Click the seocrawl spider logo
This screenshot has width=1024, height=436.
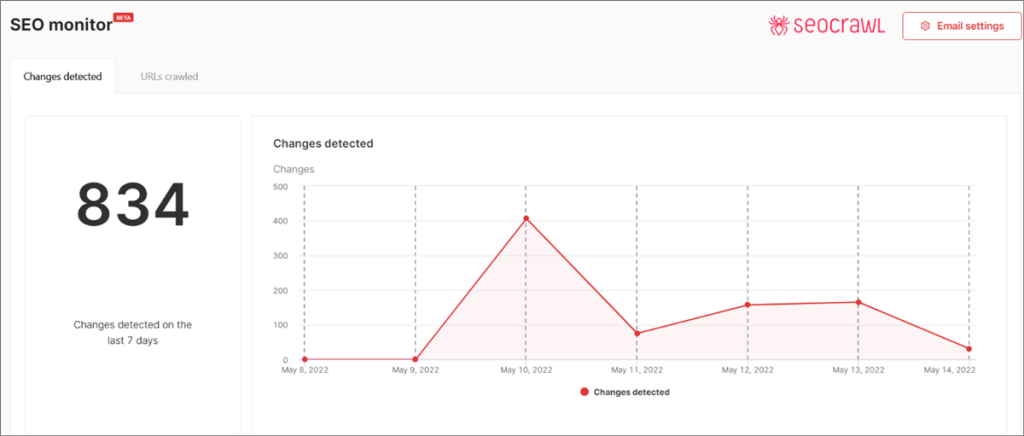click(x=778, y=26)
